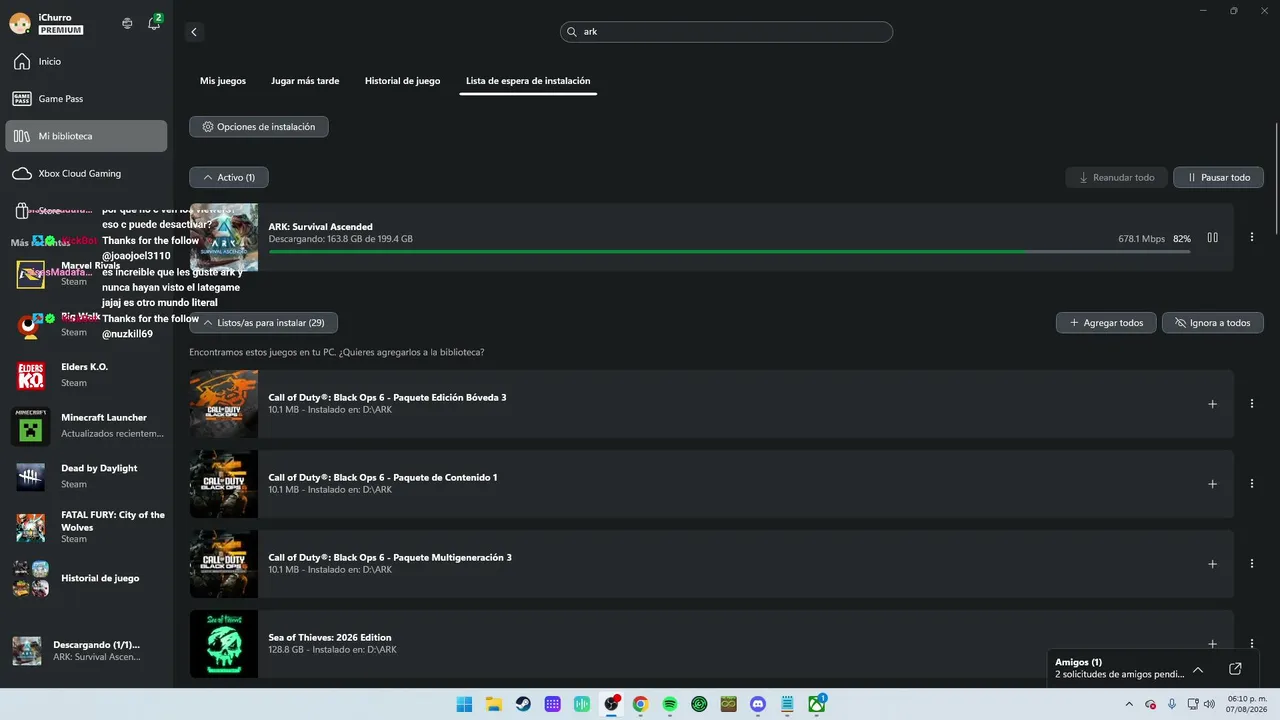The image size is (1280, 720).
Task: Open Game Pass in the sidebar
Action: 86,99
